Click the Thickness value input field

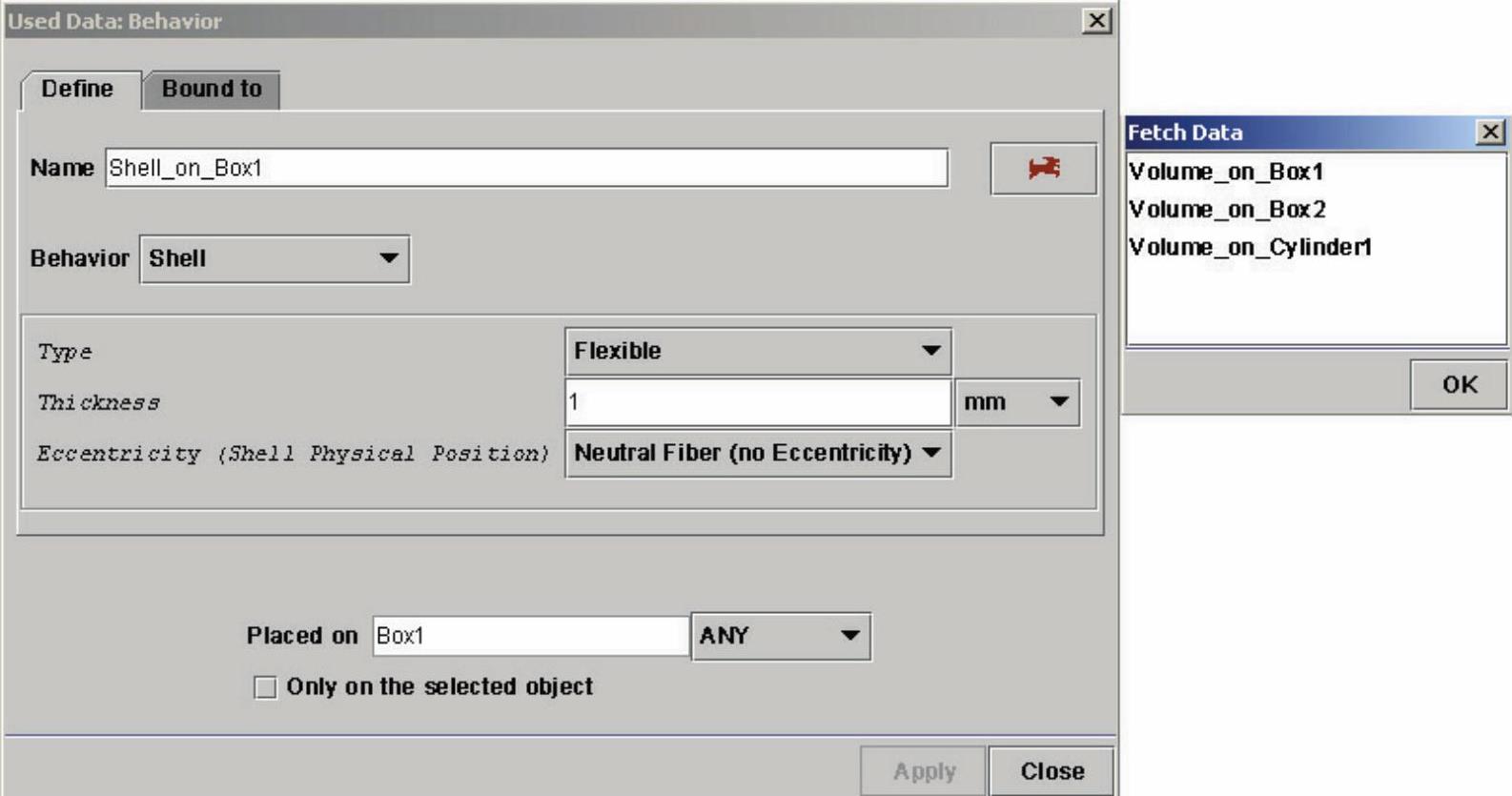(x=758, y=402)
